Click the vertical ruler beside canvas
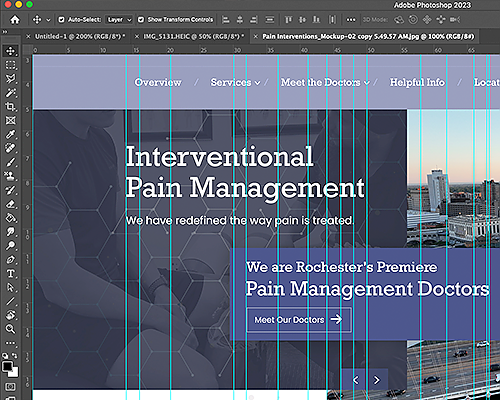 pos(28,227)
